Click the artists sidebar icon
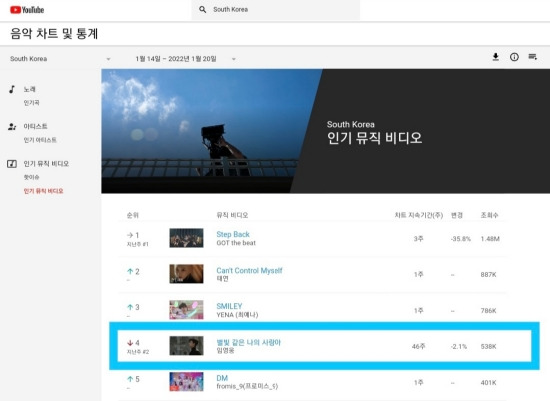This screenshot has width=550, height=401. click(12, 127)
